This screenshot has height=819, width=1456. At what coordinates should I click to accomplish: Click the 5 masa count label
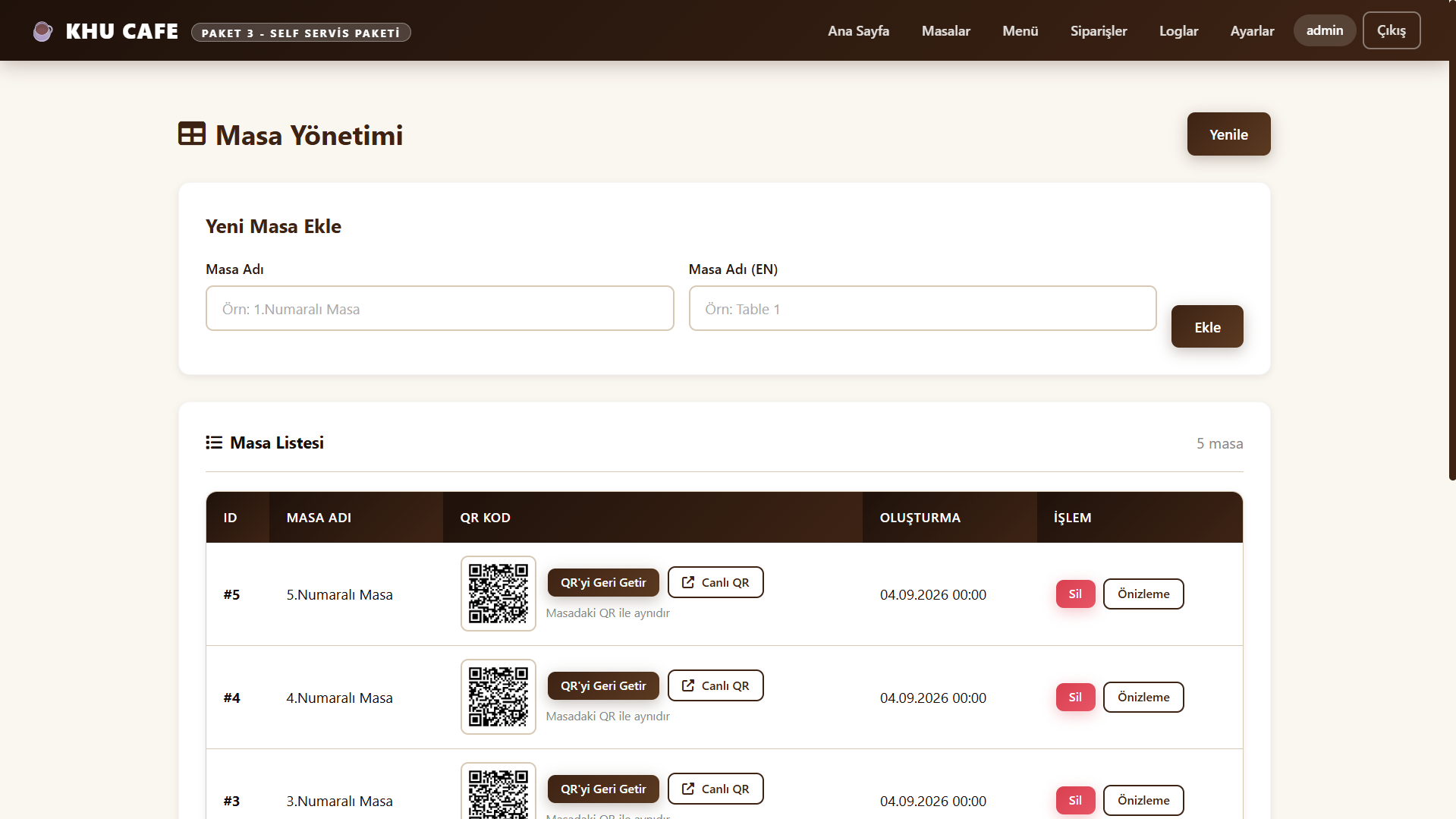[x=1219, y=443]
